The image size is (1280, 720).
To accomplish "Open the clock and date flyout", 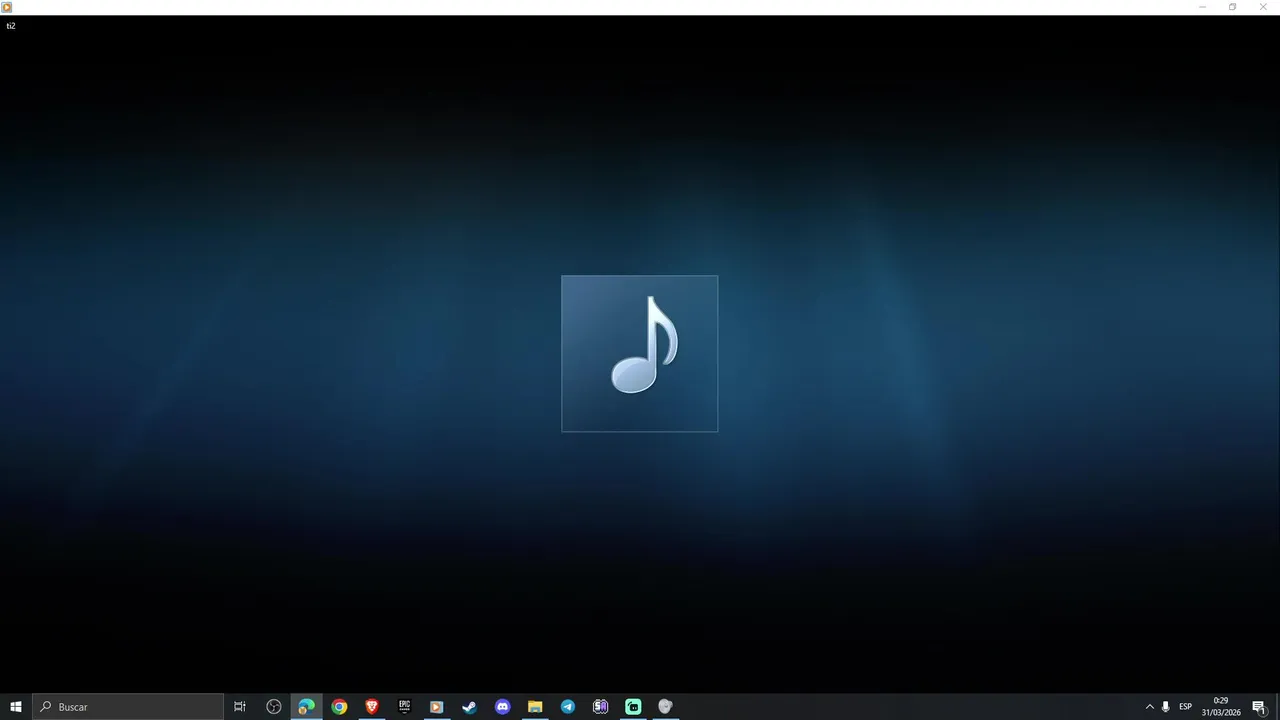I will [1221, 706].
